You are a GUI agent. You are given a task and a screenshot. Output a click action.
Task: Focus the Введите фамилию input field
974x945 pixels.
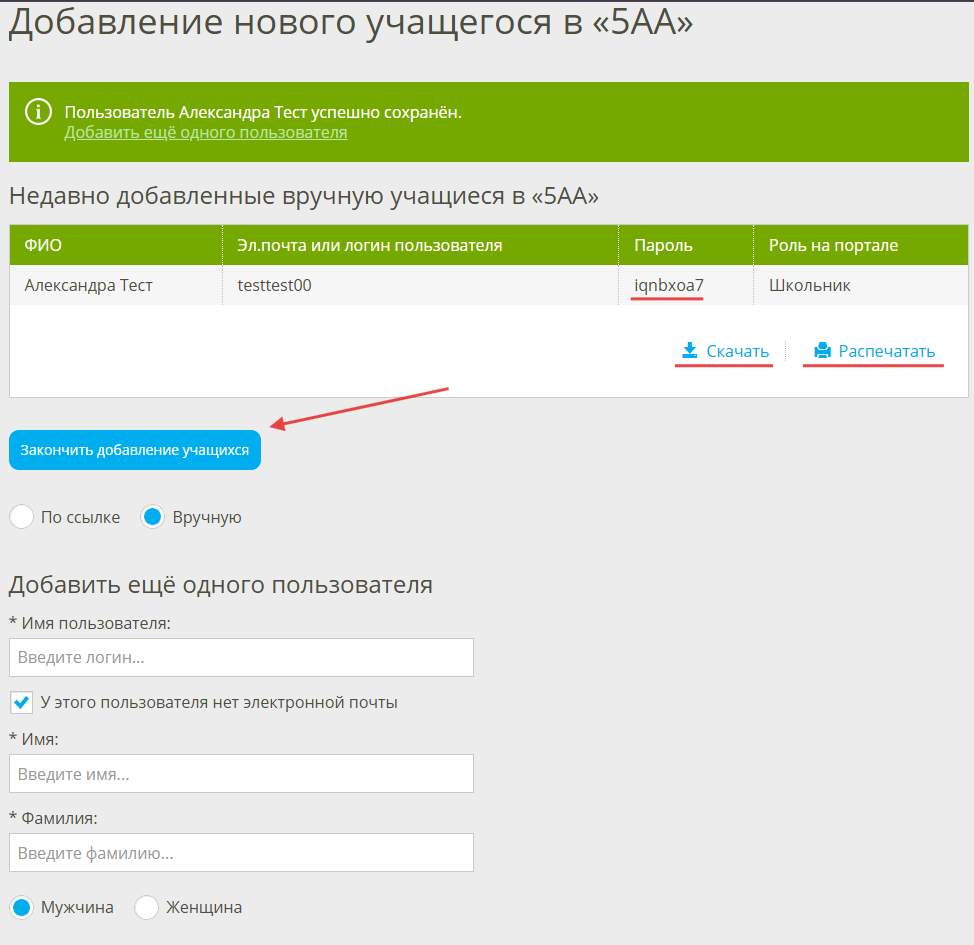pos(241,852)
